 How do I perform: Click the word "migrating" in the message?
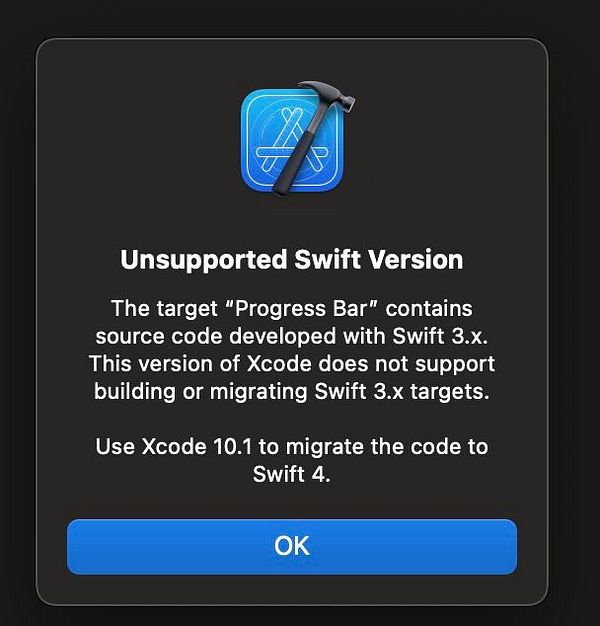pyautogui.click(x=258, y=392)
